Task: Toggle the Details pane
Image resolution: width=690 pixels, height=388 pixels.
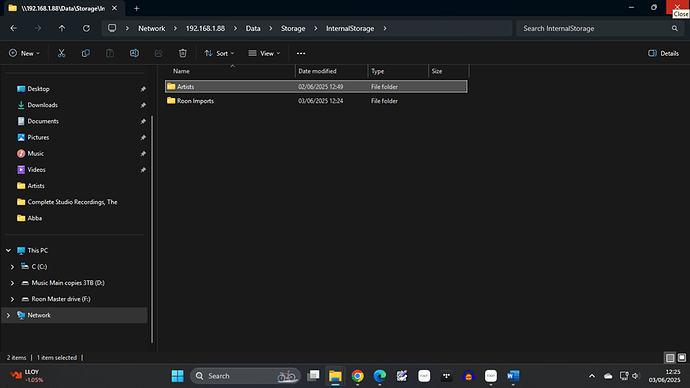Action: [663, 53]
